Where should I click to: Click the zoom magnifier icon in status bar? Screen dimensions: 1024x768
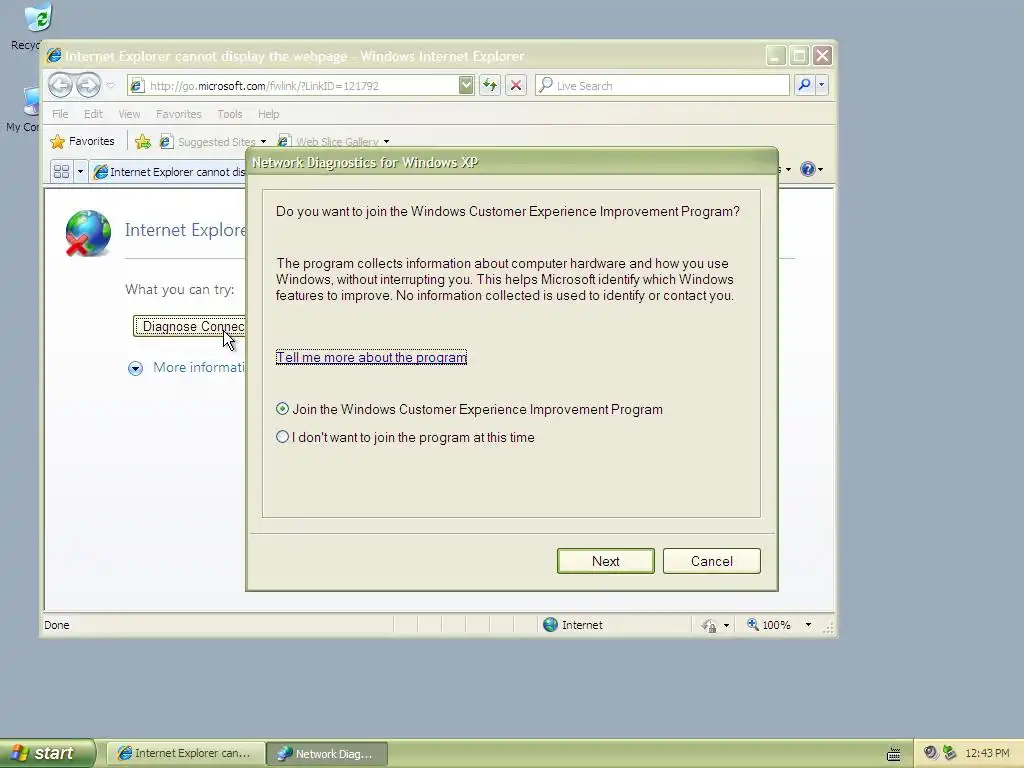(752, 625)
